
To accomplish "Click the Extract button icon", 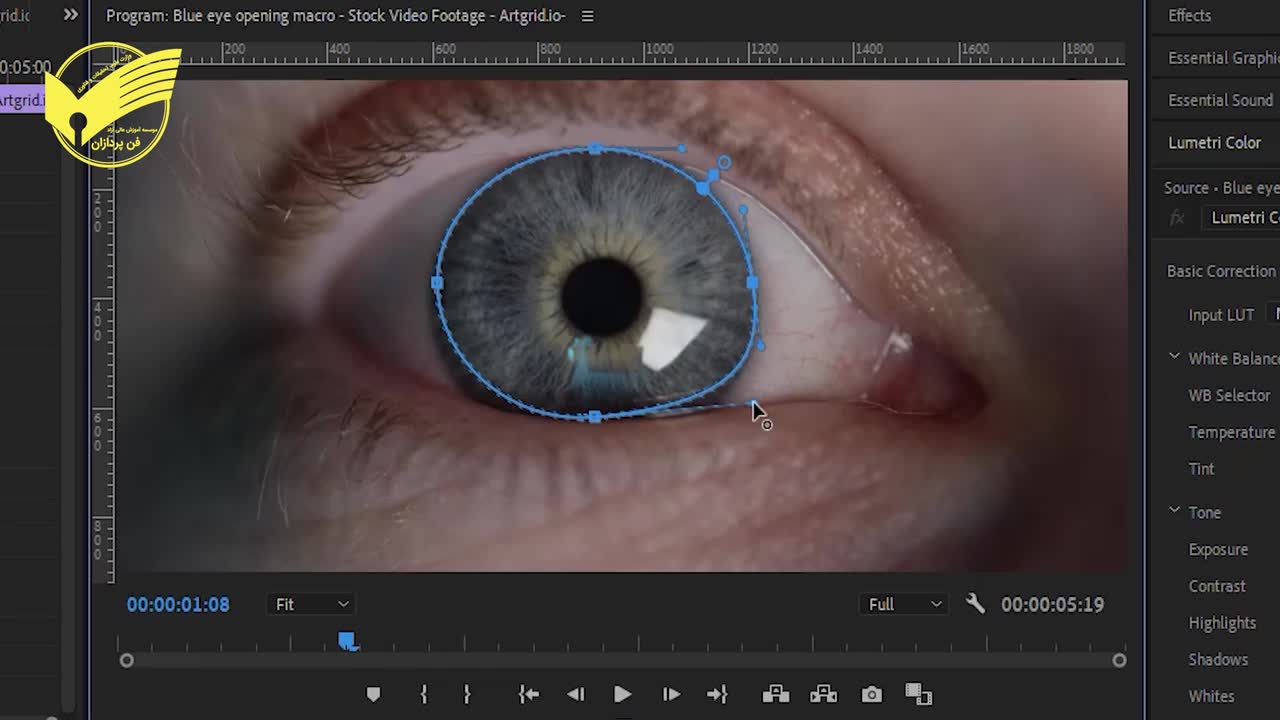I will coord(823,694).
